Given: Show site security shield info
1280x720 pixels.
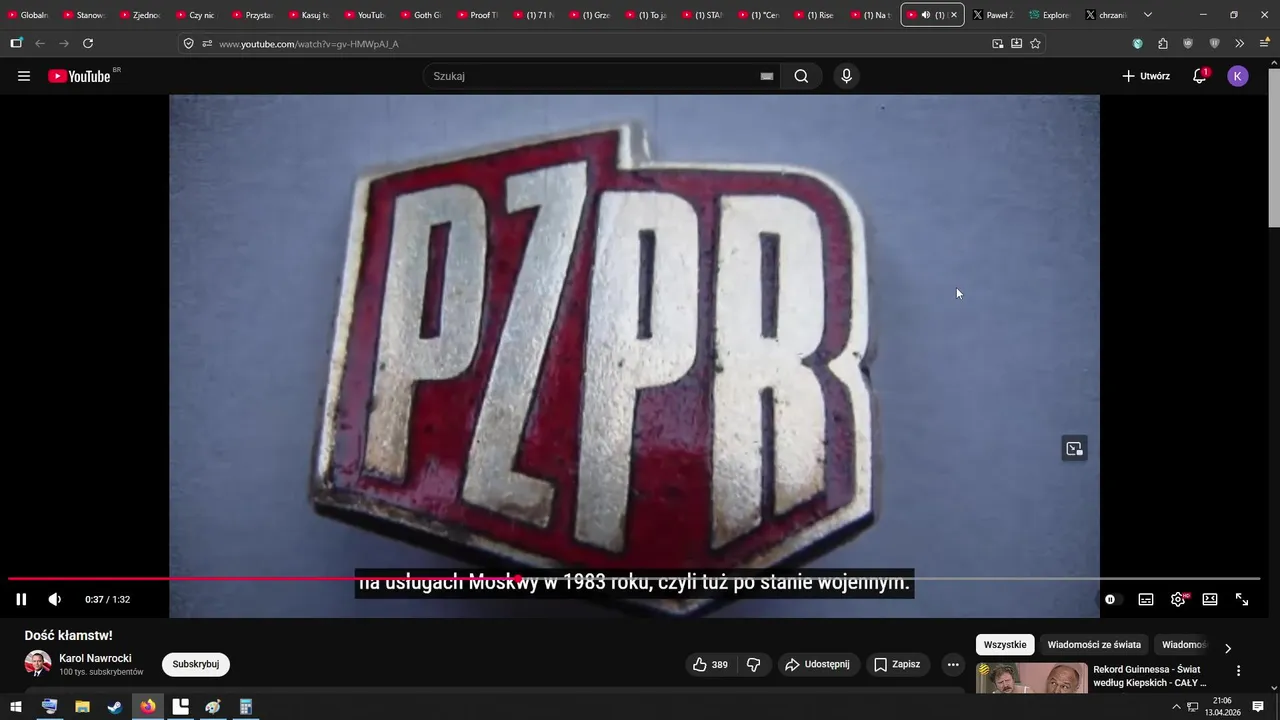Looking at the screenshot, I should click(188, 44).
